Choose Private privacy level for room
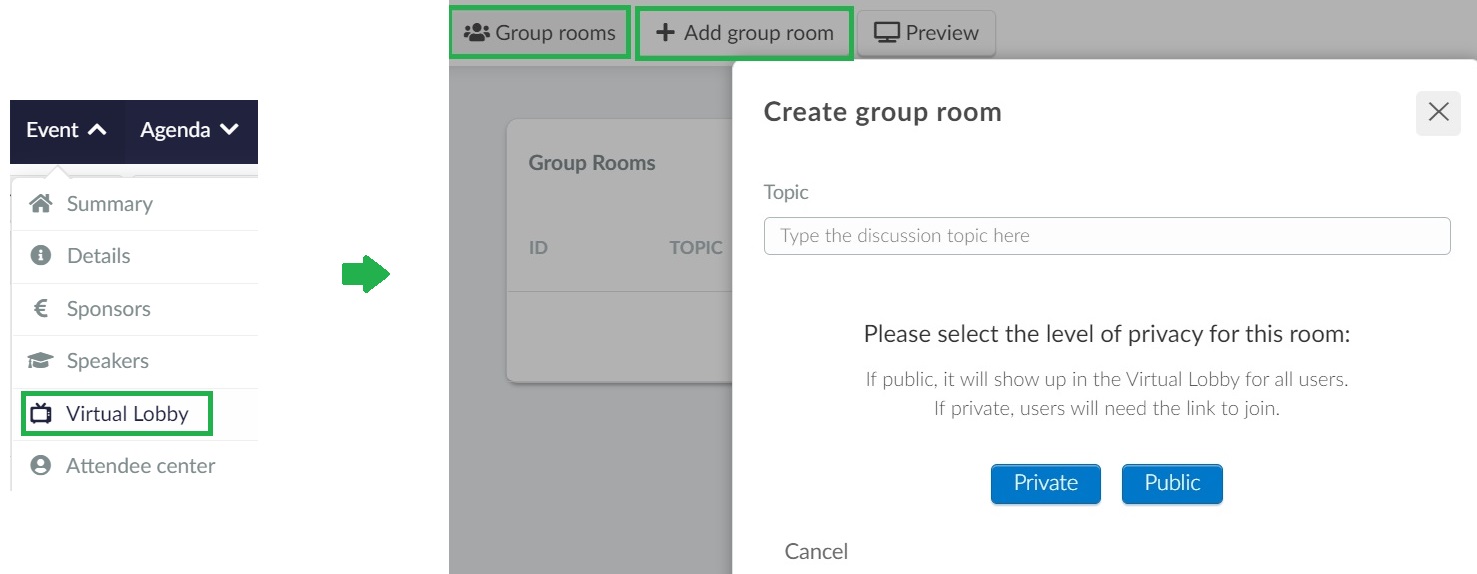Viewport: 1477px width, 574px height. click(1046, 483)
